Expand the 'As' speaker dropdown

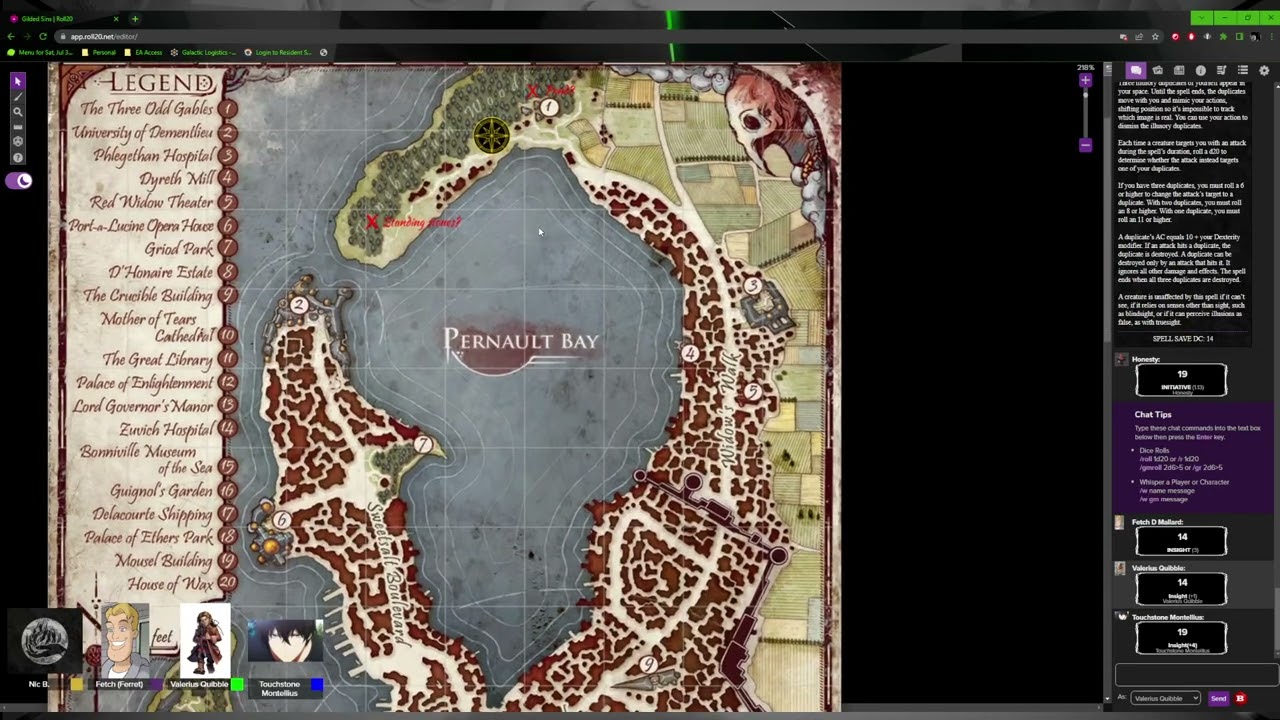1165,698
